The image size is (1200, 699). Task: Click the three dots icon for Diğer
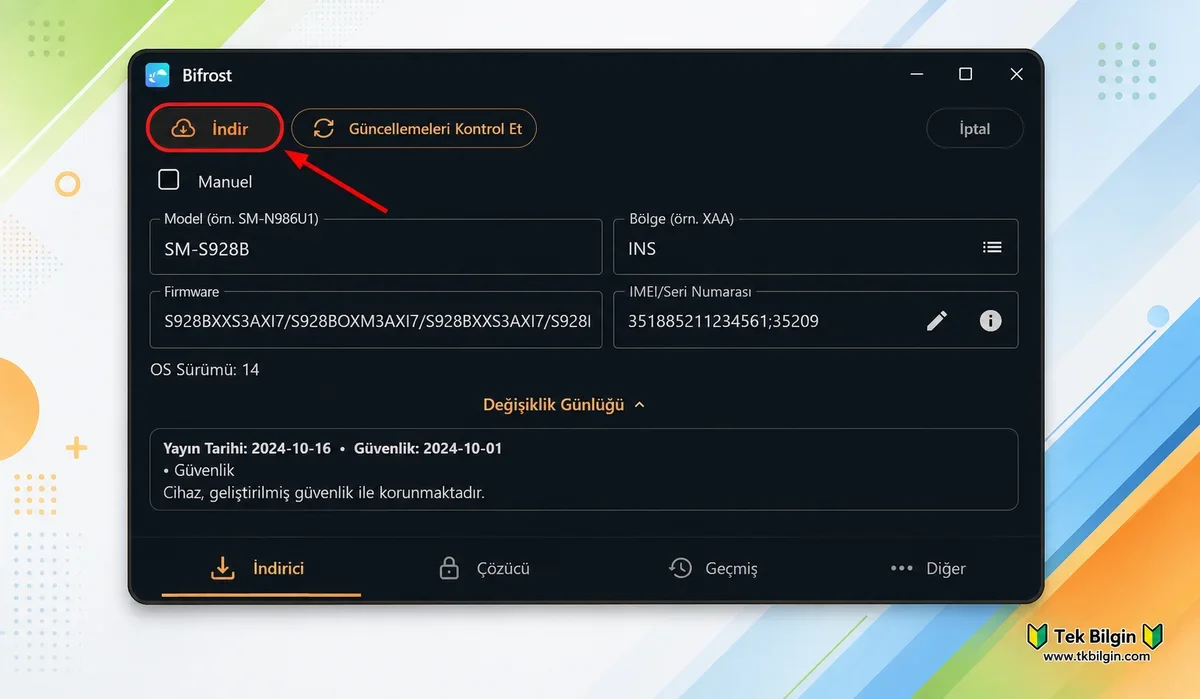click(901, 568)
